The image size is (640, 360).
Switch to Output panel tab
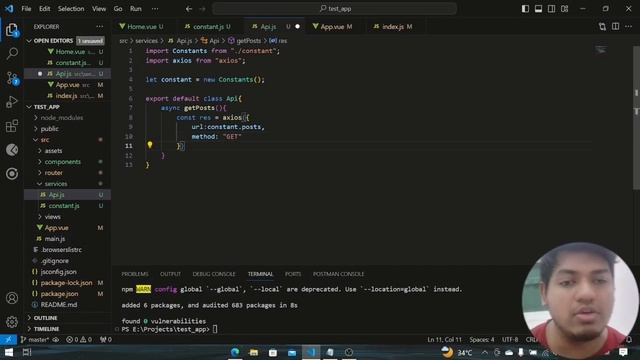coord(170,274)
